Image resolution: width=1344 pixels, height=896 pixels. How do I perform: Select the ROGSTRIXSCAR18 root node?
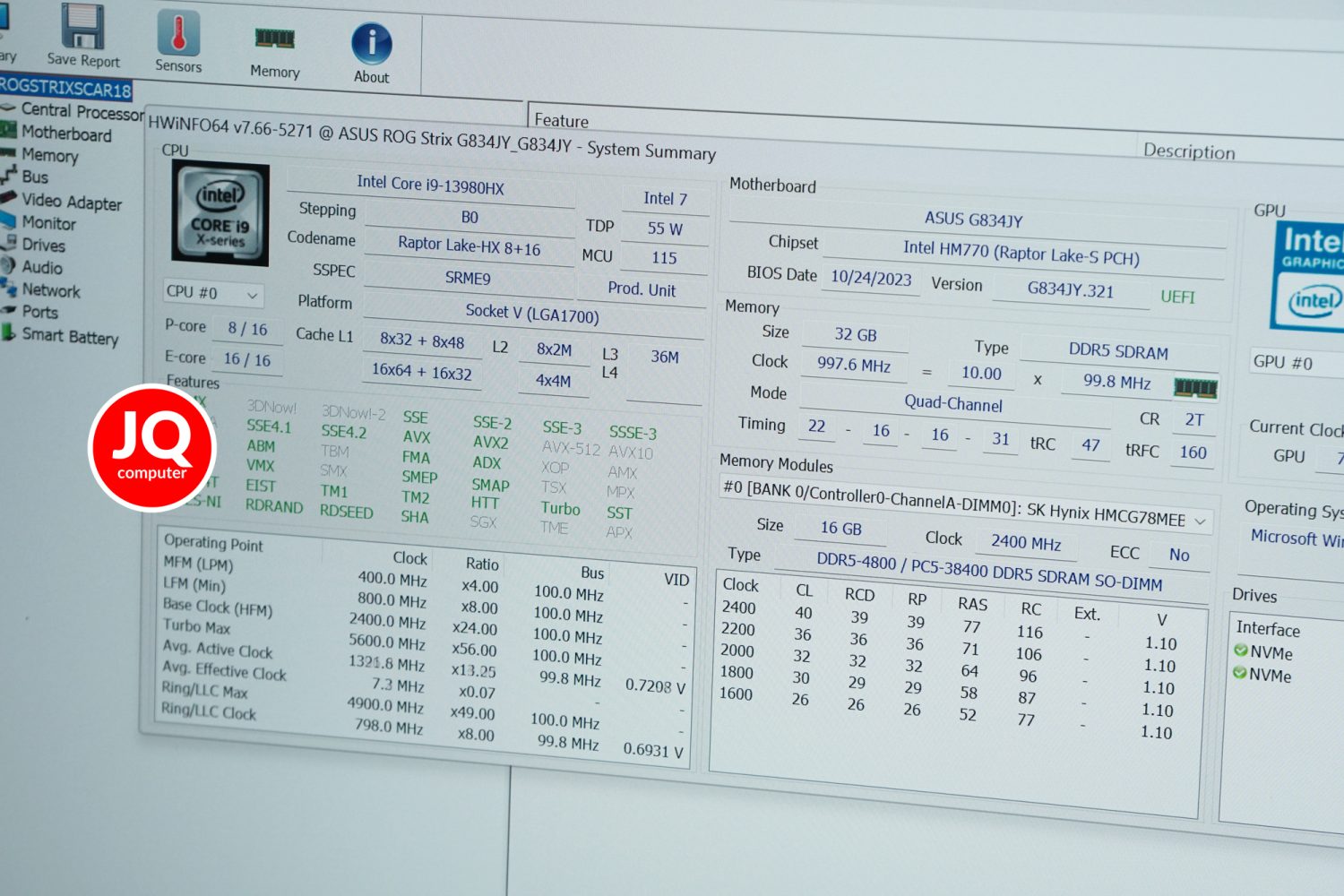pyautogui.click(x=65, y=88)
